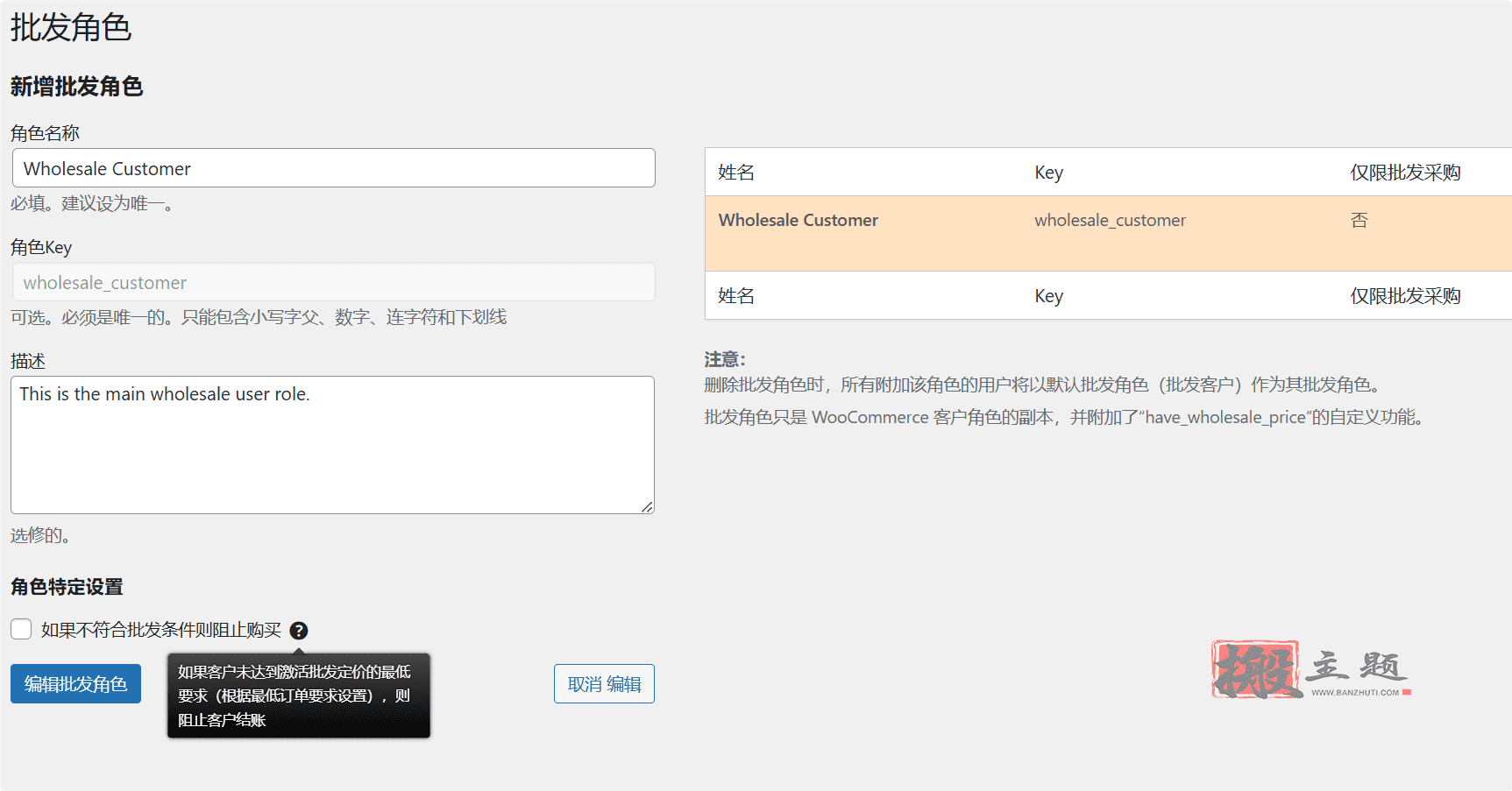Focus the 角色名称 input field
This screenshot has height=791, width=1512.
click(333, 168)
